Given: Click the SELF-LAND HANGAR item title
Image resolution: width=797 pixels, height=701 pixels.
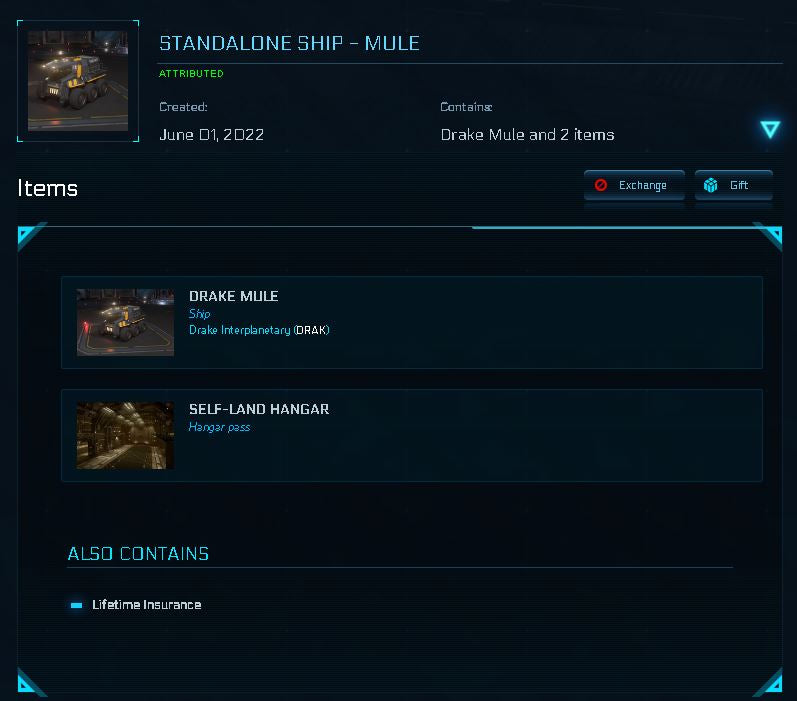Looking at the screenshot, I should click(259, 409).
